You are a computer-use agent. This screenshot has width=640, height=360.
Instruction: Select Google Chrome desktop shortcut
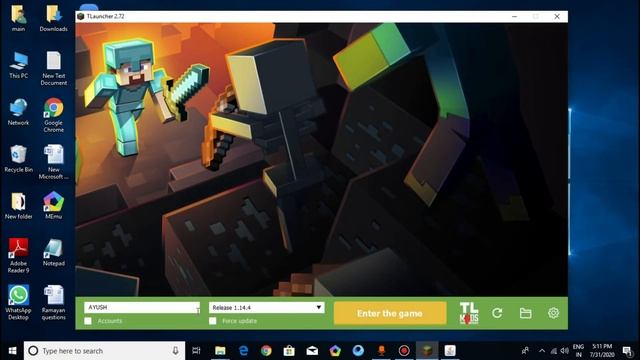click(53, 115)
